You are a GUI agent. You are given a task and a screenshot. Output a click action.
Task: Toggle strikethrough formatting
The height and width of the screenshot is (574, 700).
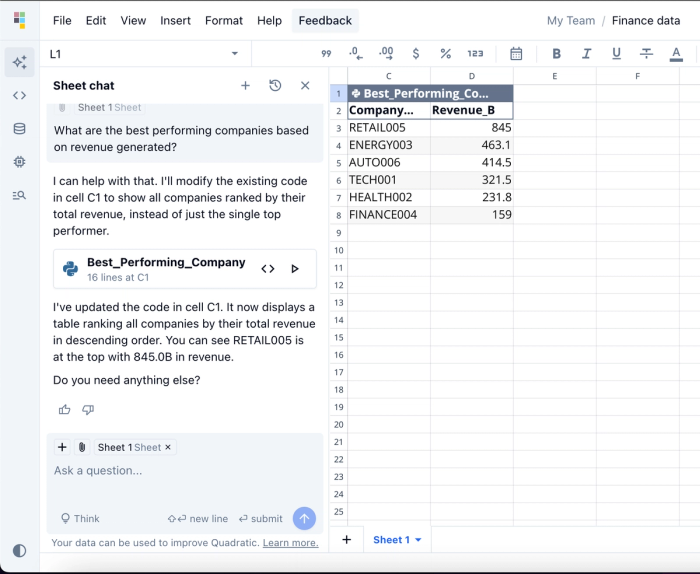click(x=646, y=54)
